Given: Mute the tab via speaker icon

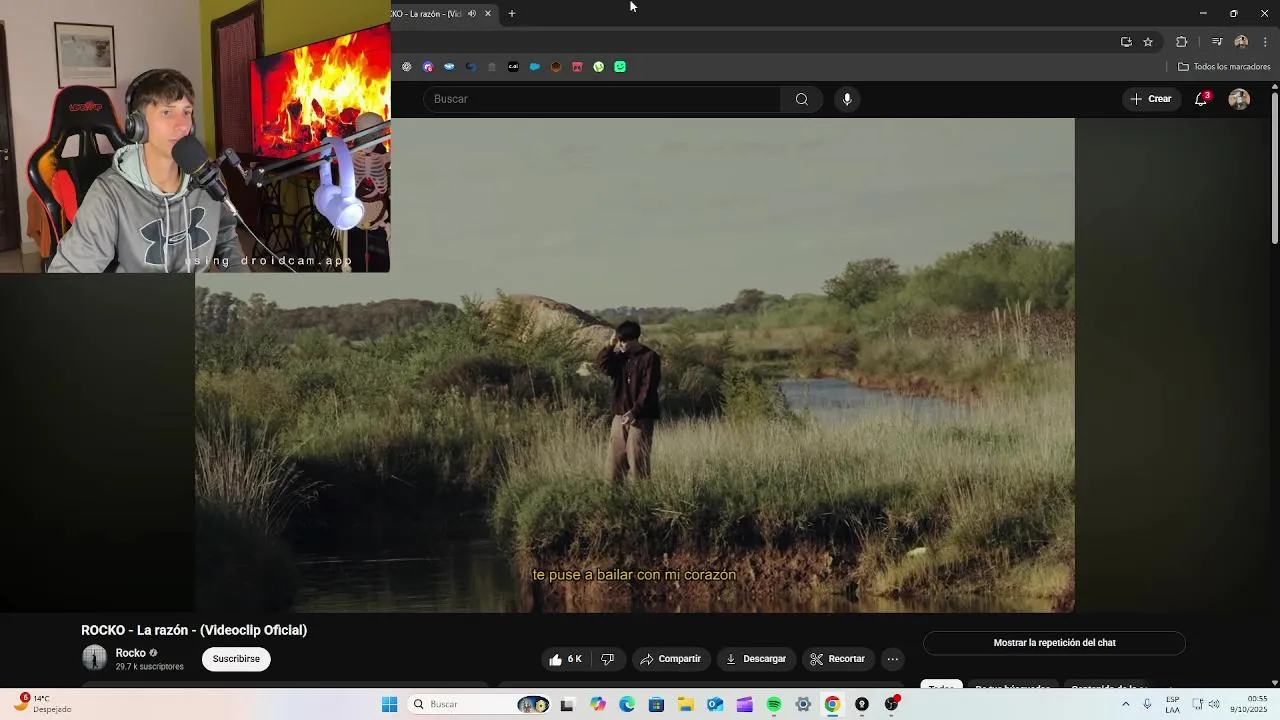Looking at the screenshot, I should pos(472,14).
